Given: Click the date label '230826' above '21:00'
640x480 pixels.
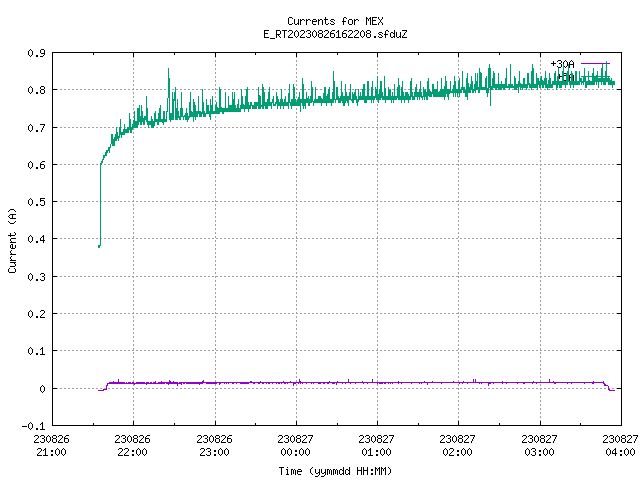Looking at the screenshot, I should pyautogui.click(x=51, y=439).
